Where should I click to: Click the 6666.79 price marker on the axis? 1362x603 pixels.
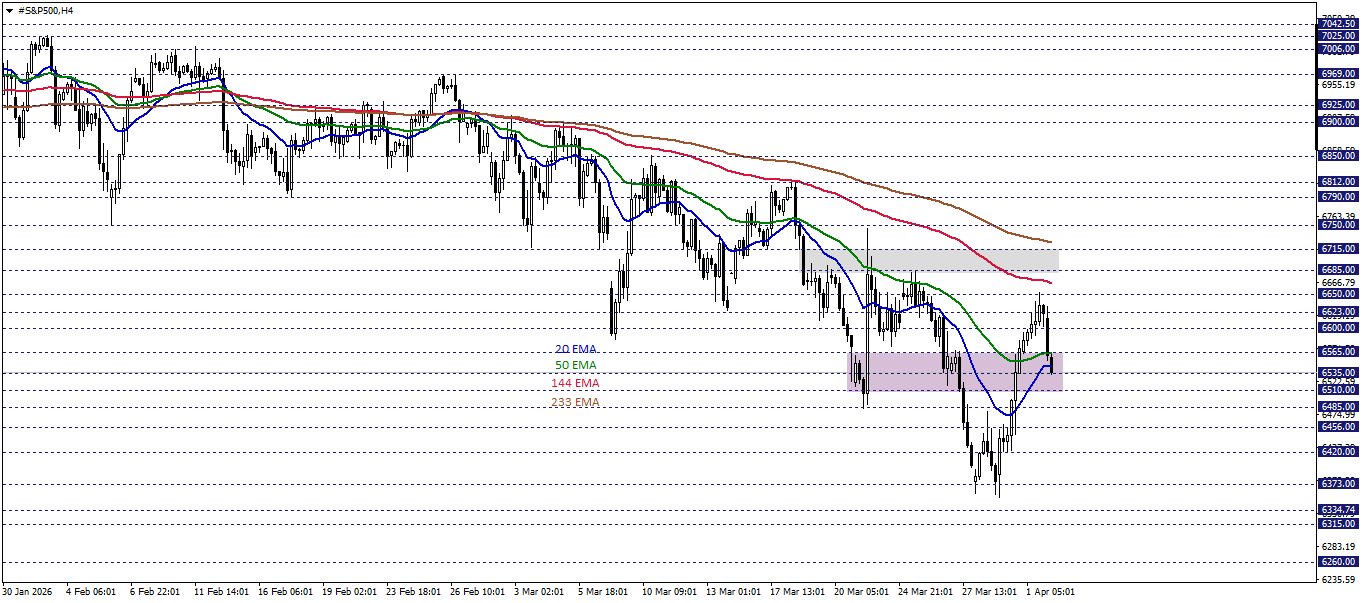click(x=1340, y=284)
